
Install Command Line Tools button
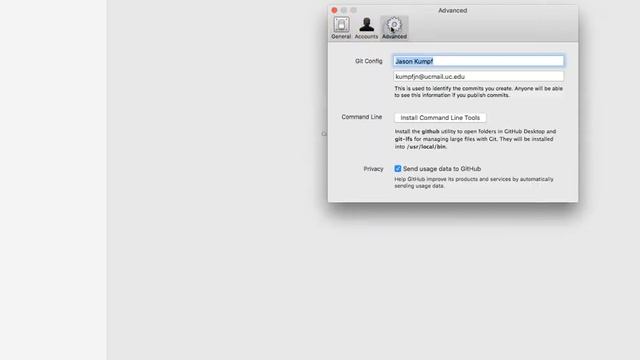[440, 118]
